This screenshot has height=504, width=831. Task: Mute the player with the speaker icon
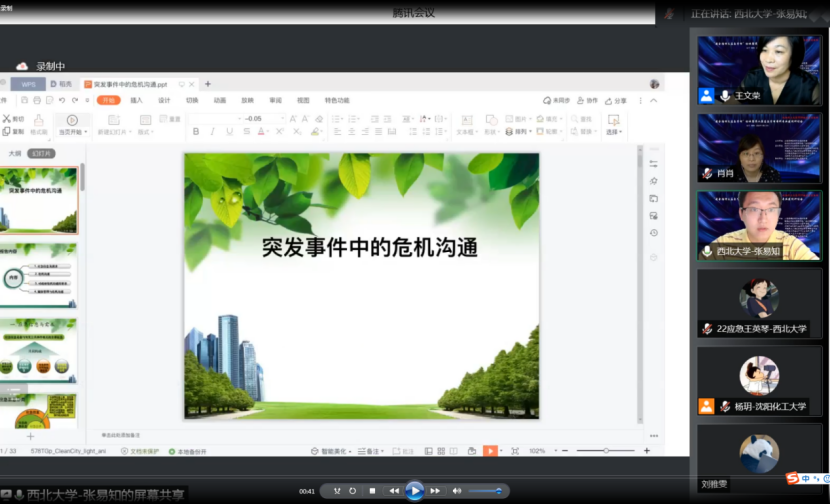pyautogui.click(x=457, y=491)
